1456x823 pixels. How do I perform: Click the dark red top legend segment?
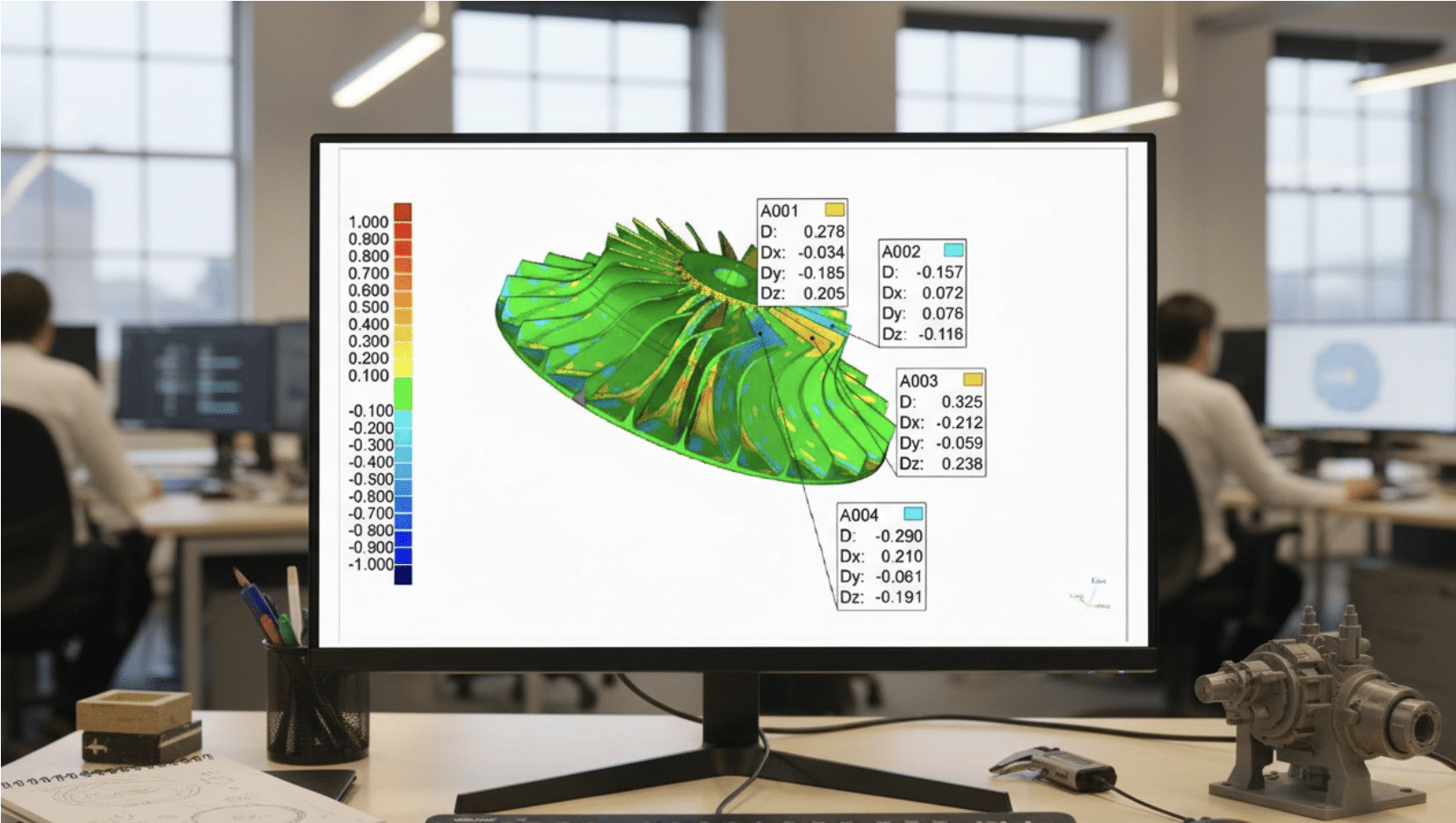click(x=403, y=211)
